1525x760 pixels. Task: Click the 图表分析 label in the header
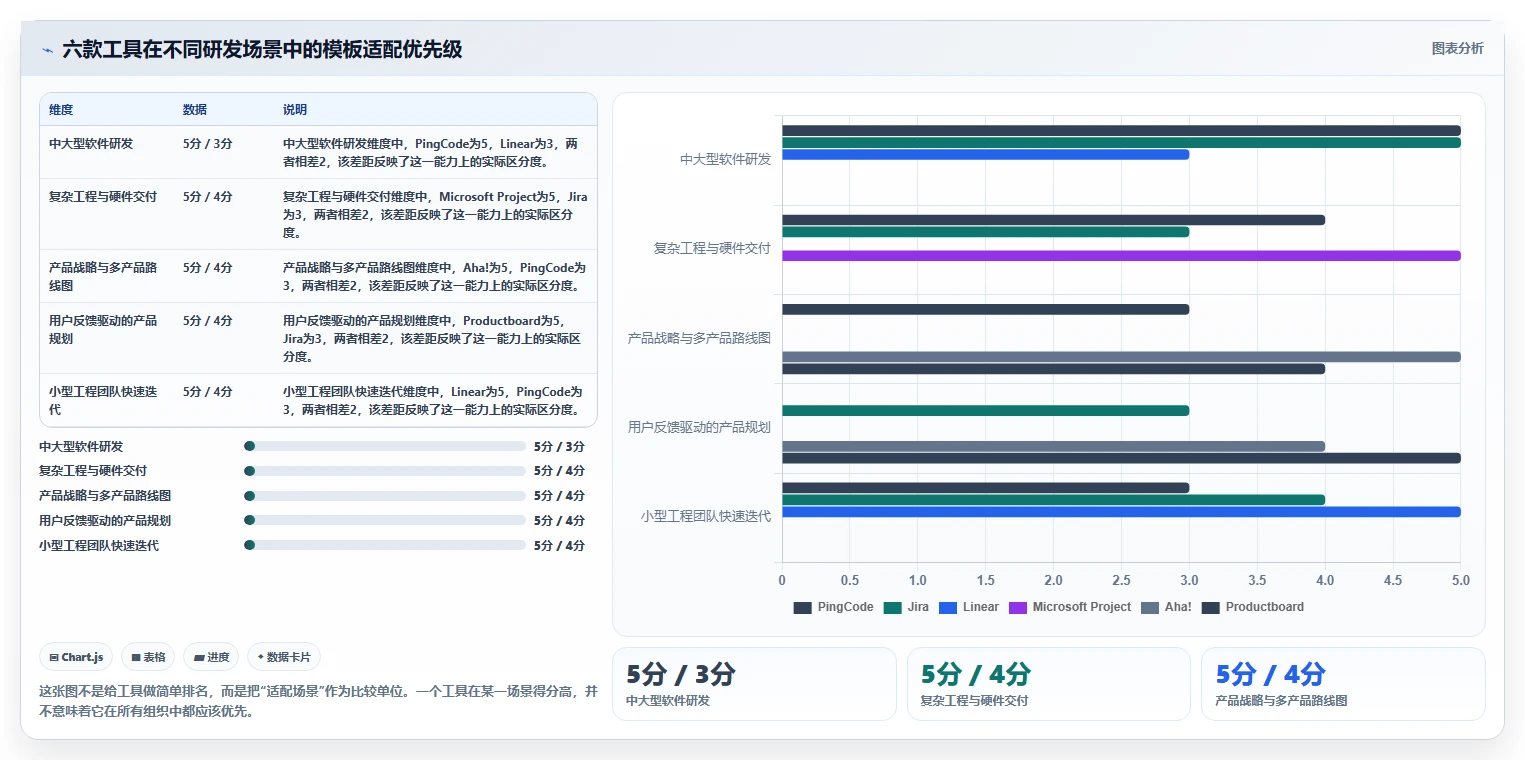click(1457, 48)
